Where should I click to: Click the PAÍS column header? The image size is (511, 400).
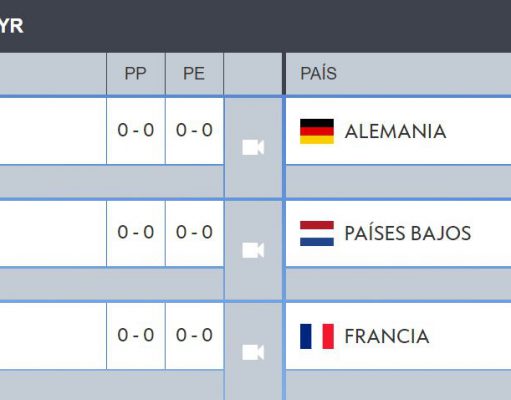(319, 73)
